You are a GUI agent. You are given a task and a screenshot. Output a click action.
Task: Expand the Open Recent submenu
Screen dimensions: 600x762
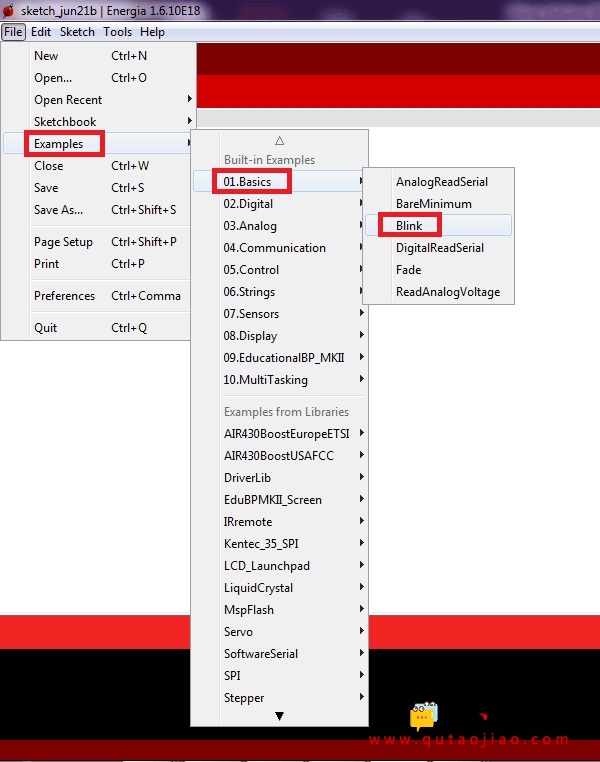tap(97, 100)
